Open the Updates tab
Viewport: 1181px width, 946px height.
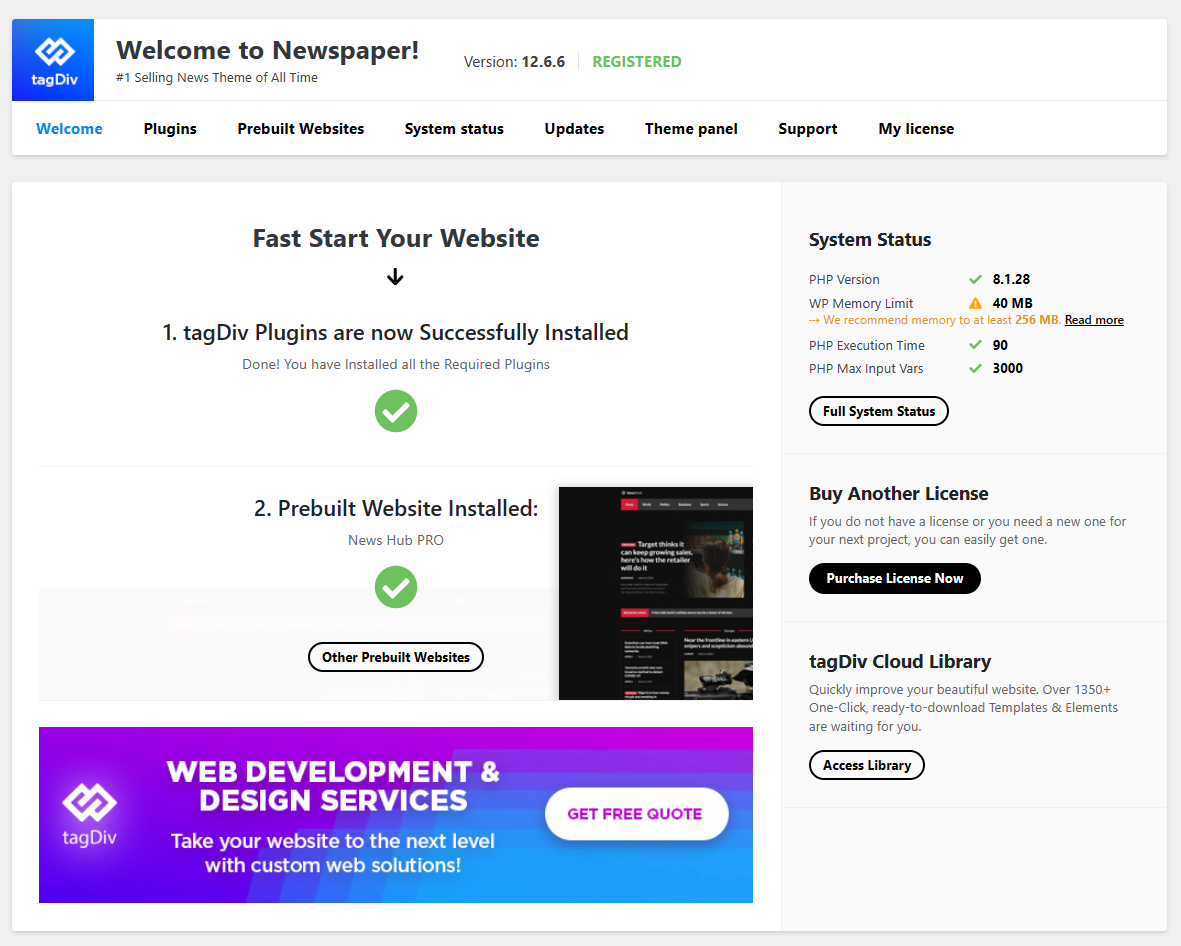point(574,129)
